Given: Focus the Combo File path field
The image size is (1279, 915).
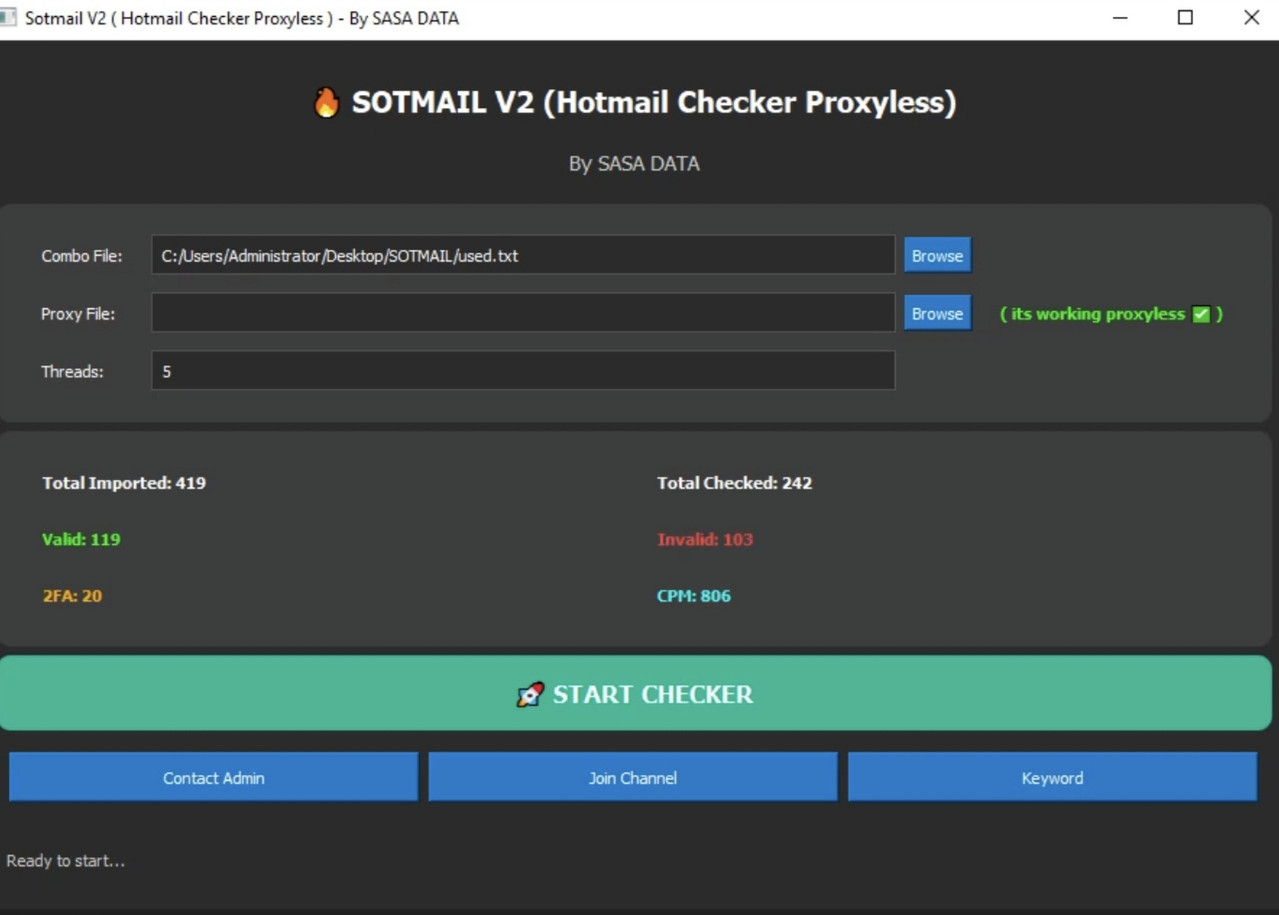Looking at the screenshot, I should pyautogui.click(x=523, y=255).
